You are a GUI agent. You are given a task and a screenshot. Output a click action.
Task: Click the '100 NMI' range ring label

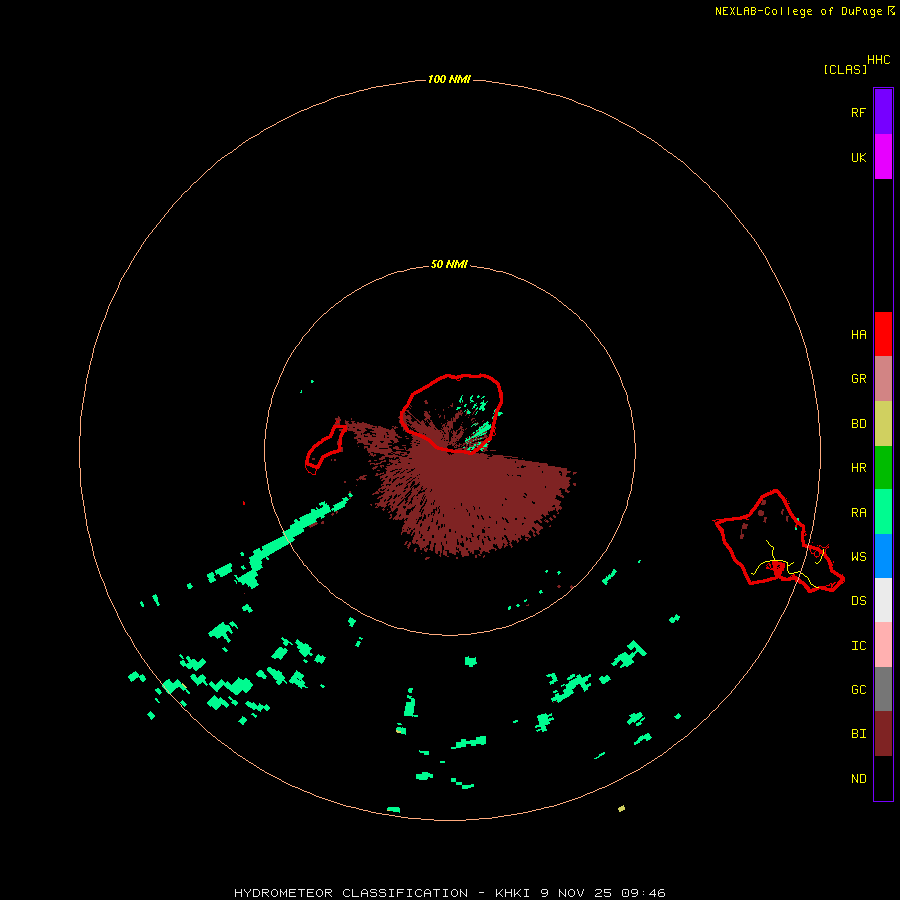449,79
